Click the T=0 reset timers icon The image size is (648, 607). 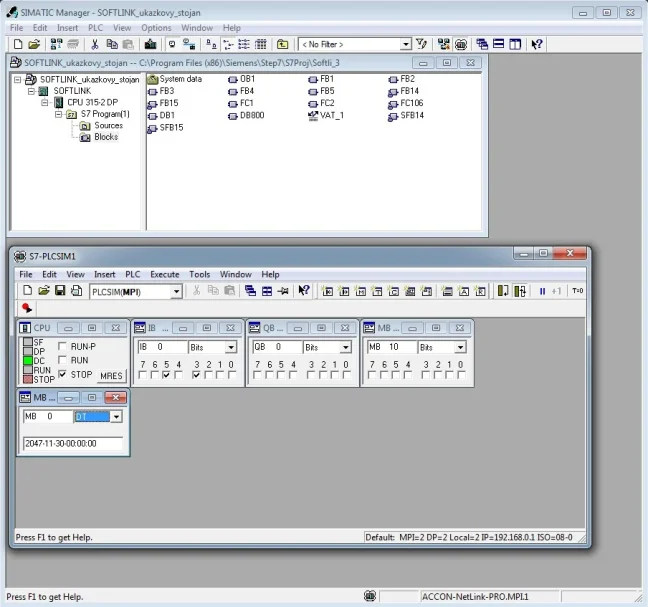pos(577,291)
